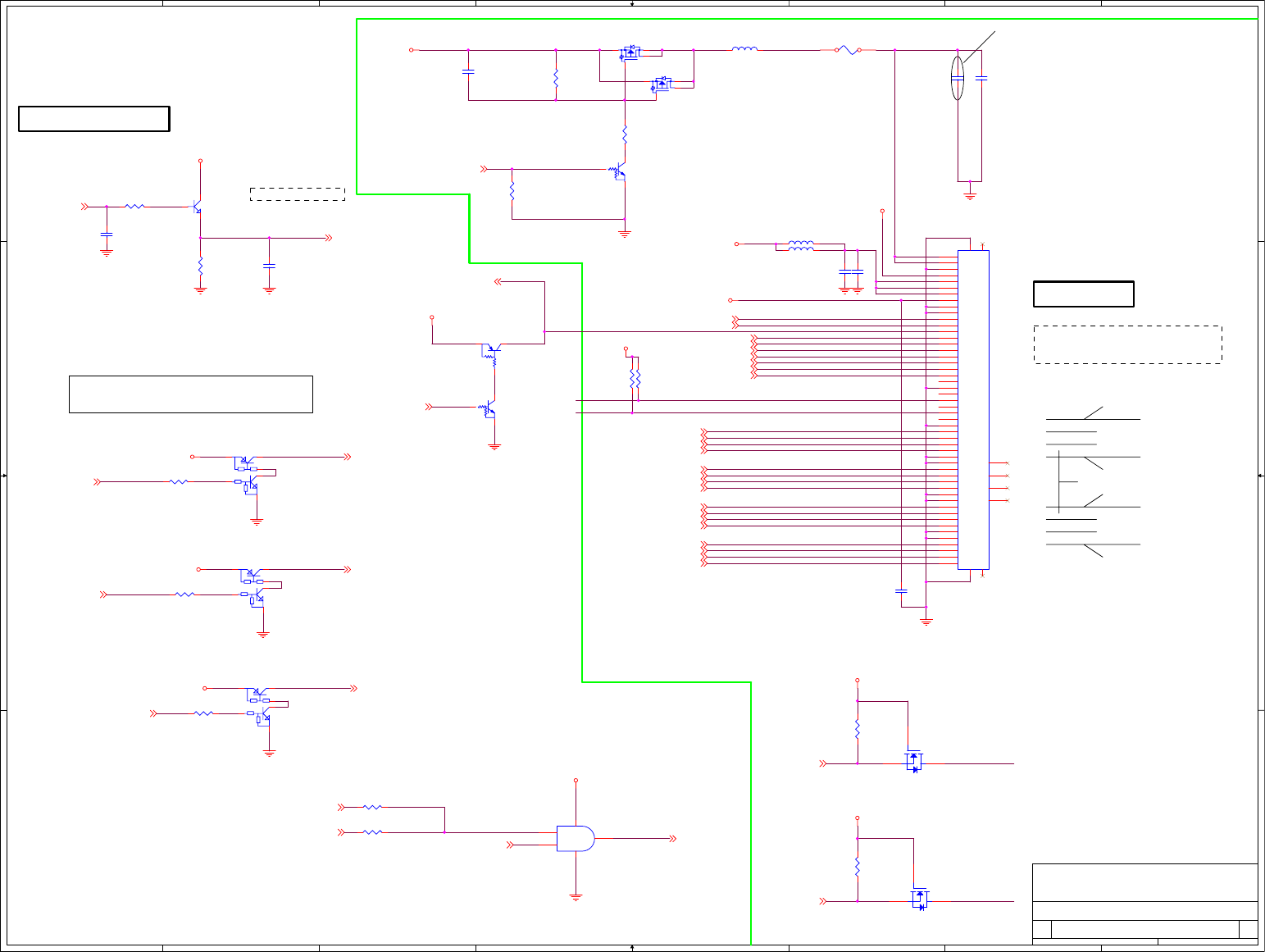Select the ground symbol under the AND gate

click(x=576, y=898)
